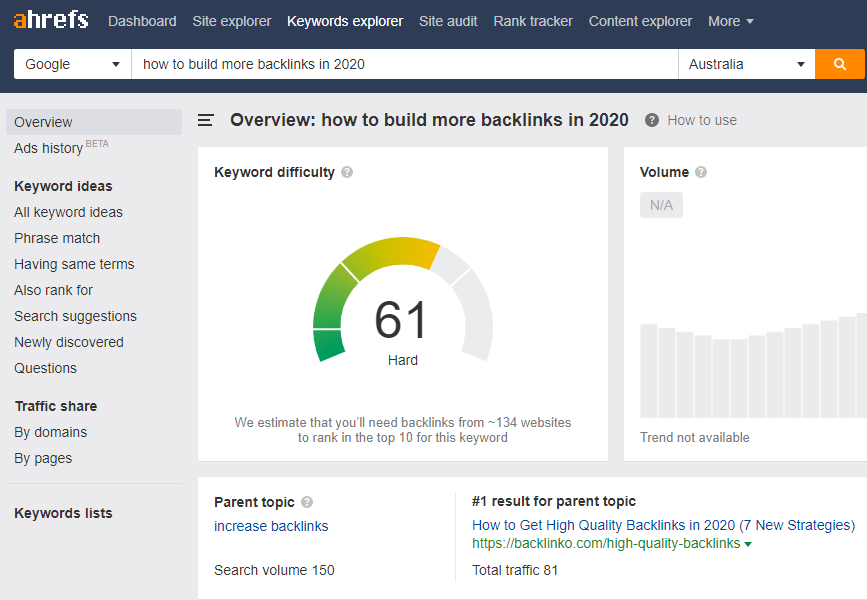The width and height of the screenshot is (867, 600).
Task: Click the keyword search input field
Action: (405, 64)
